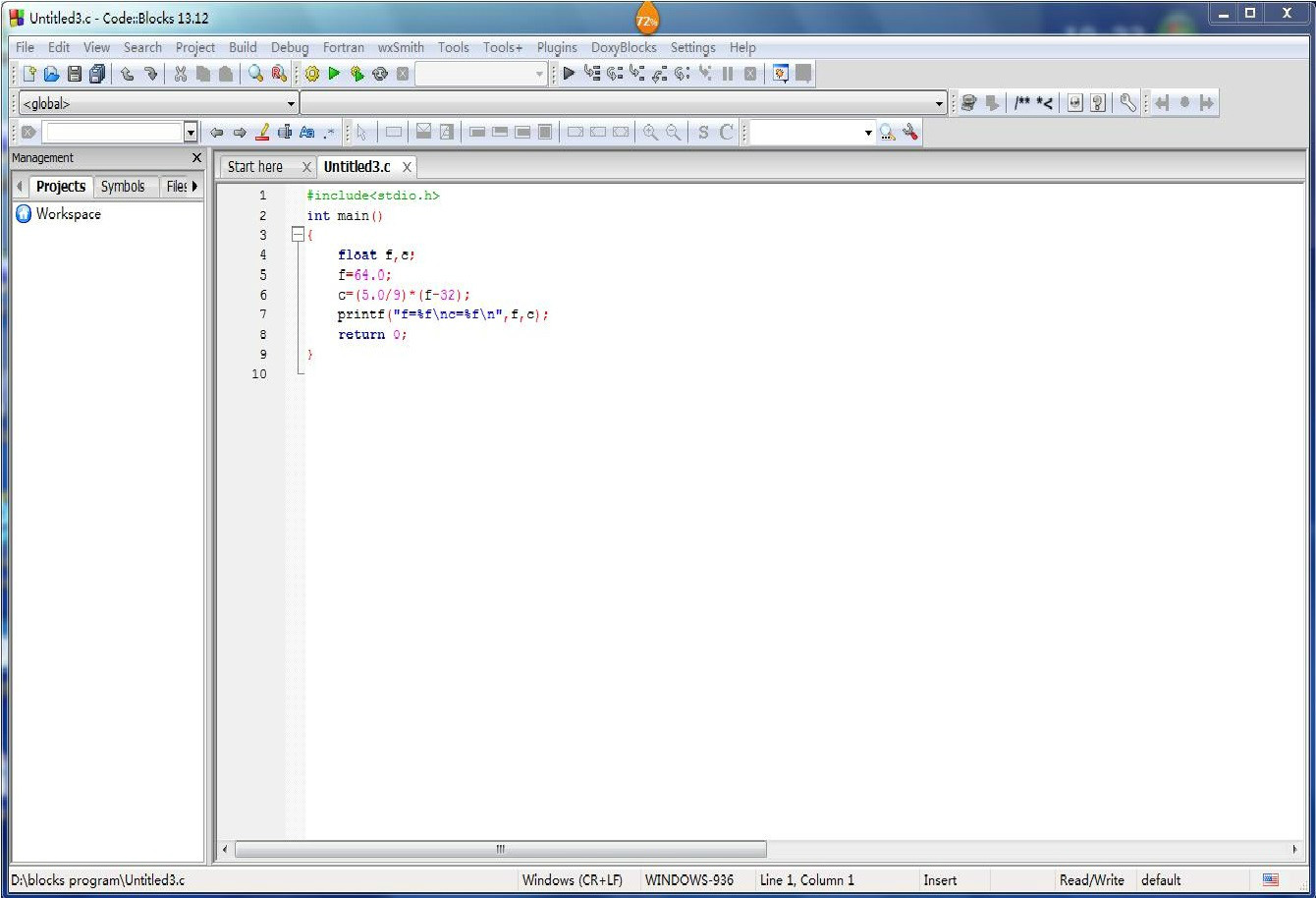Create a new file with toolbar icon
Viewport: 1316px width, 898px height.
pyautogui.click(x=29, y=74)
